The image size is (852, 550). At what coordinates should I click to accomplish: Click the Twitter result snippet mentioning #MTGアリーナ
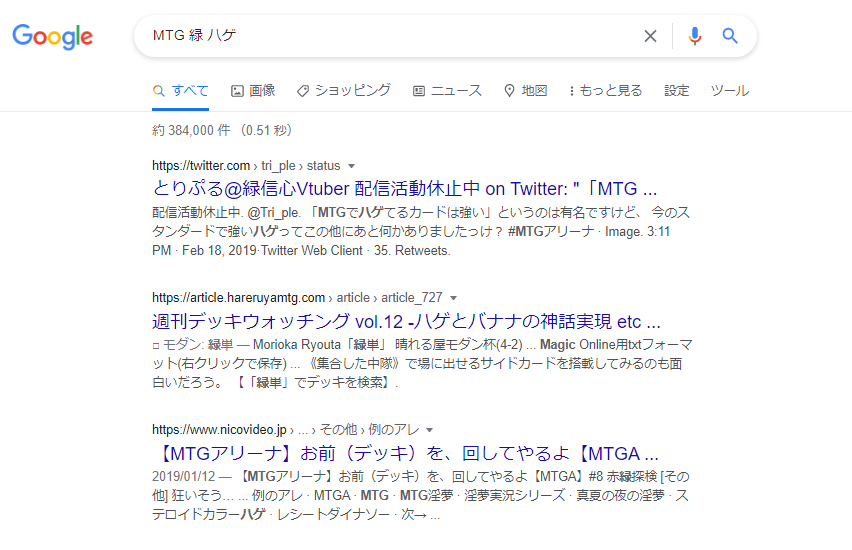421,232
